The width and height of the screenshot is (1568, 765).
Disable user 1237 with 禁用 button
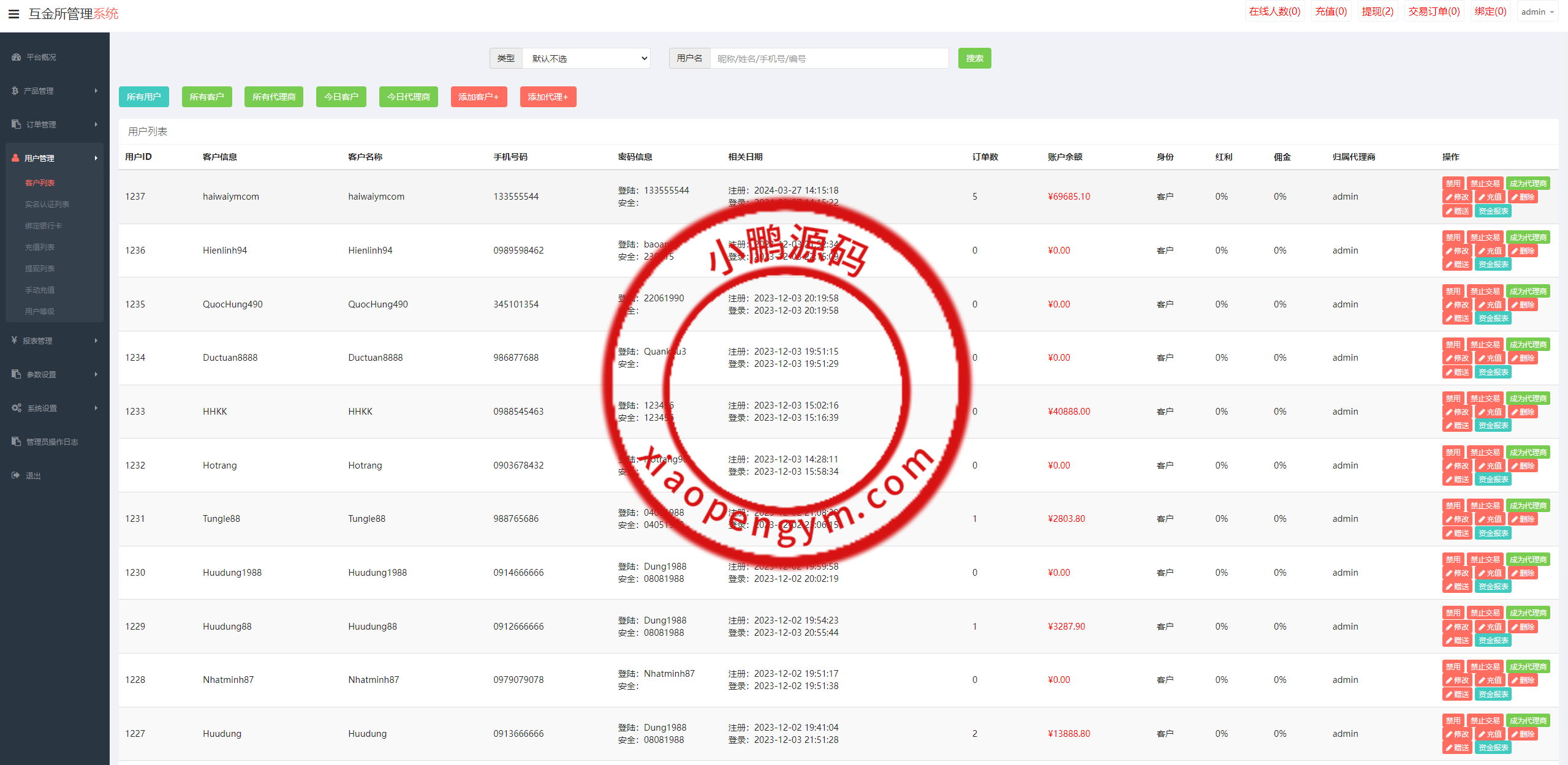1453,183
